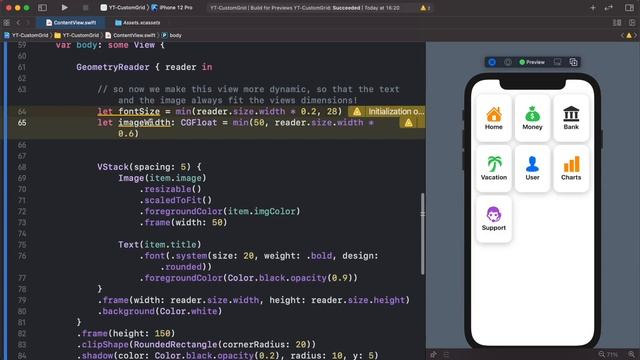Open the body symbol in the jump bar

click(172, 35)
